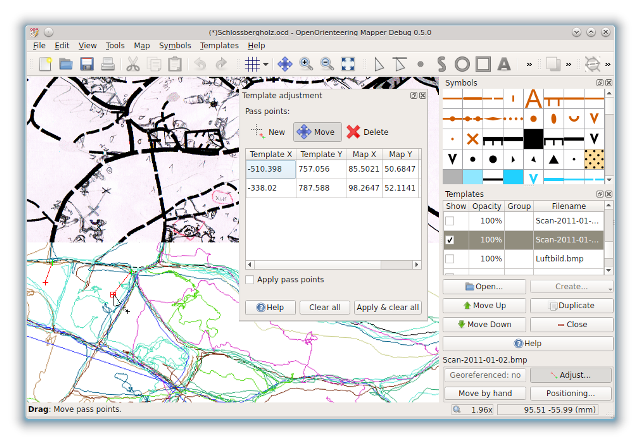Select the Draw rectangles tool
The image size is (640, 444).
[483, 64]
